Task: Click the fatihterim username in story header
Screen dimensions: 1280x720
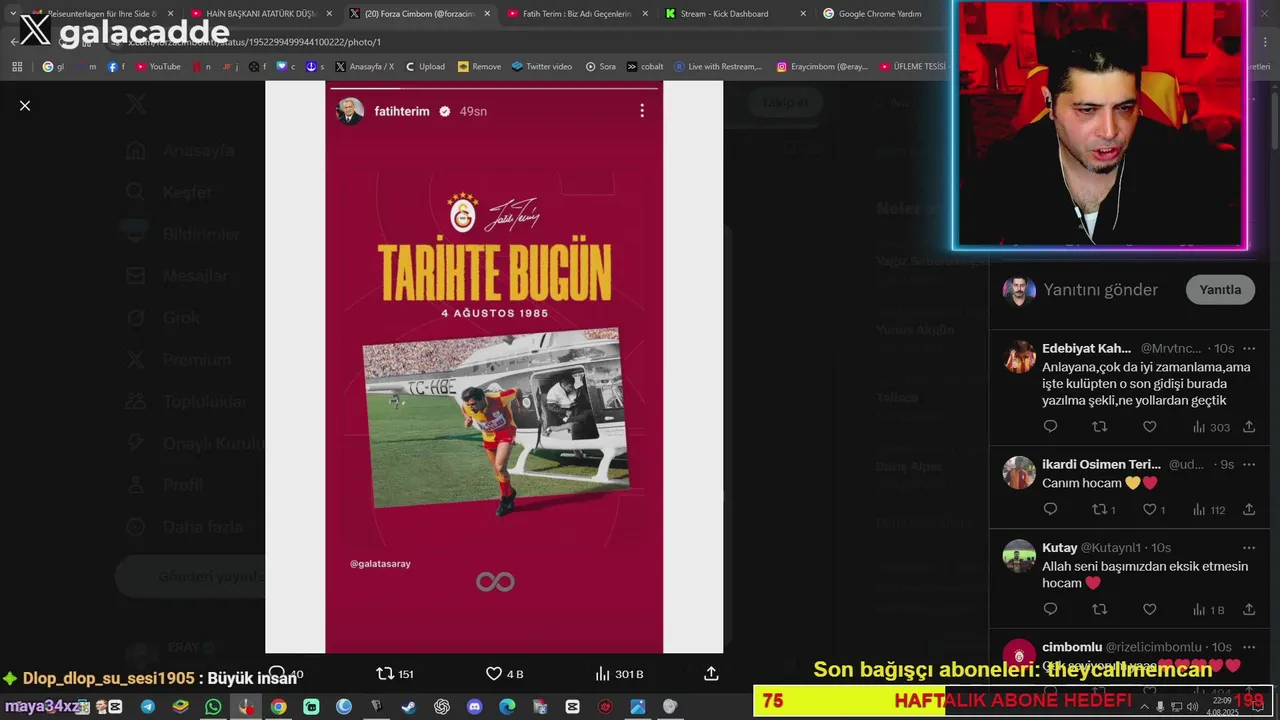Action: [402, 111]
